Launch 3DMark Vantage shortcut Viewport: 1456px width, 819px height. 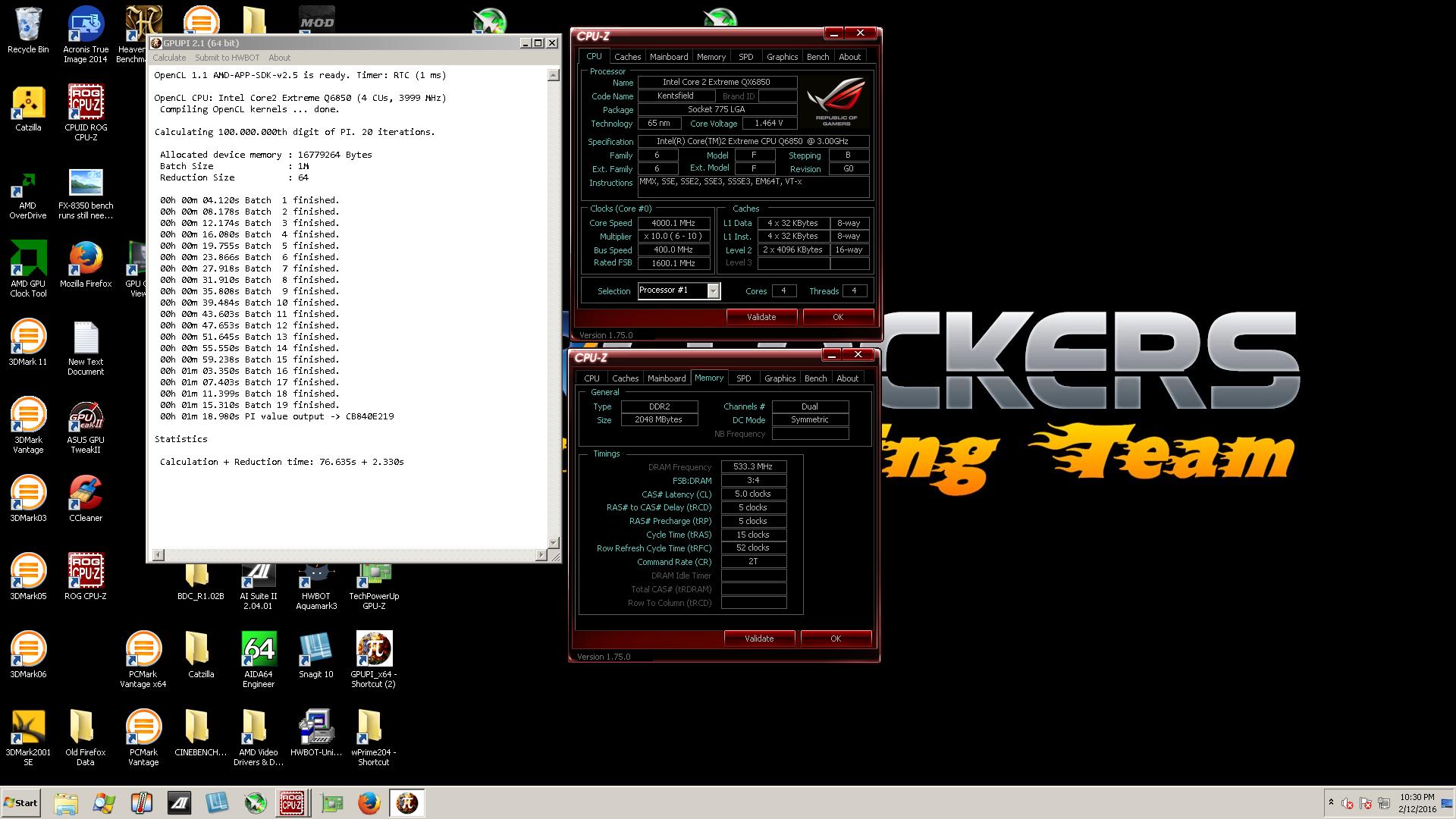pyautogui.click(x=28, y=425)
